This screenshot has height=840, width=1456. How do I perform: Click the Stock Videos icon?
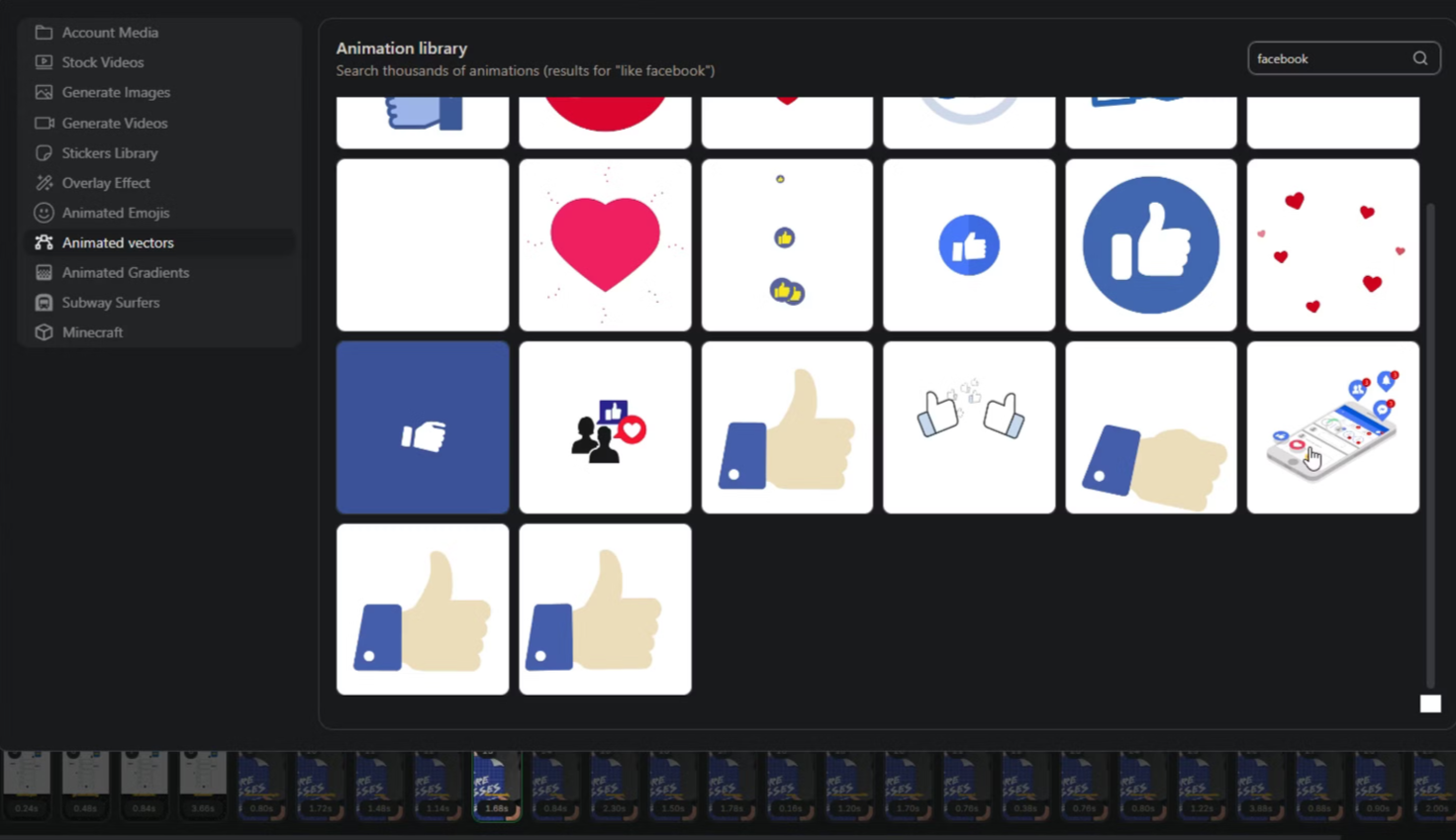coord(44,62)
